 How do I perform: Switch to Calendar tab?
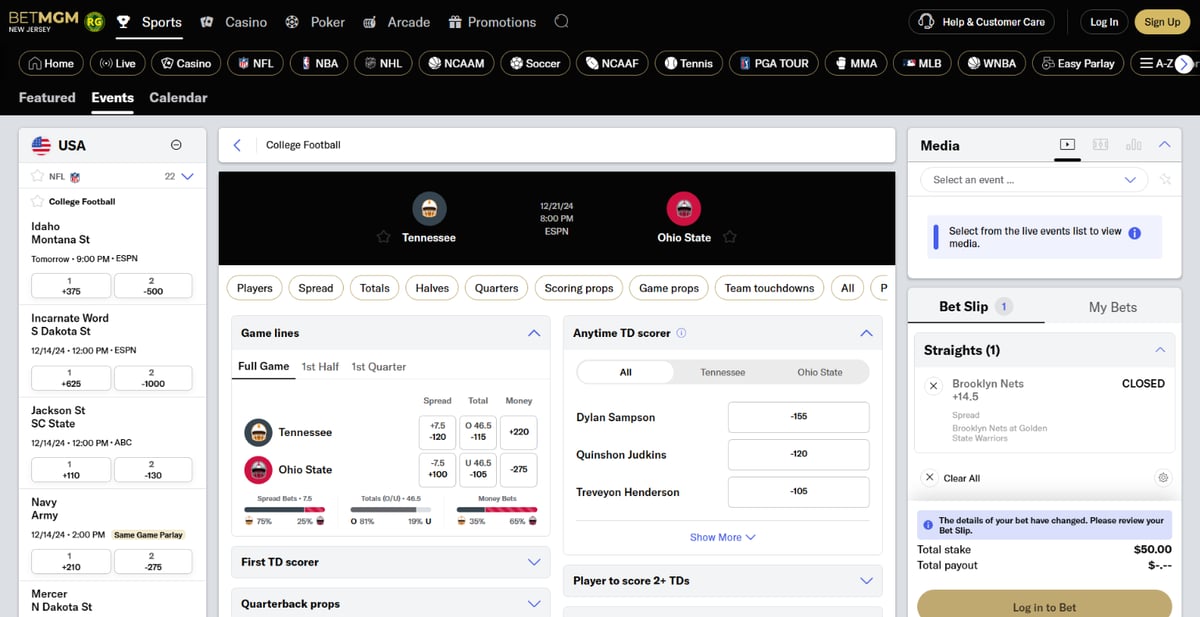pos(178,97)
